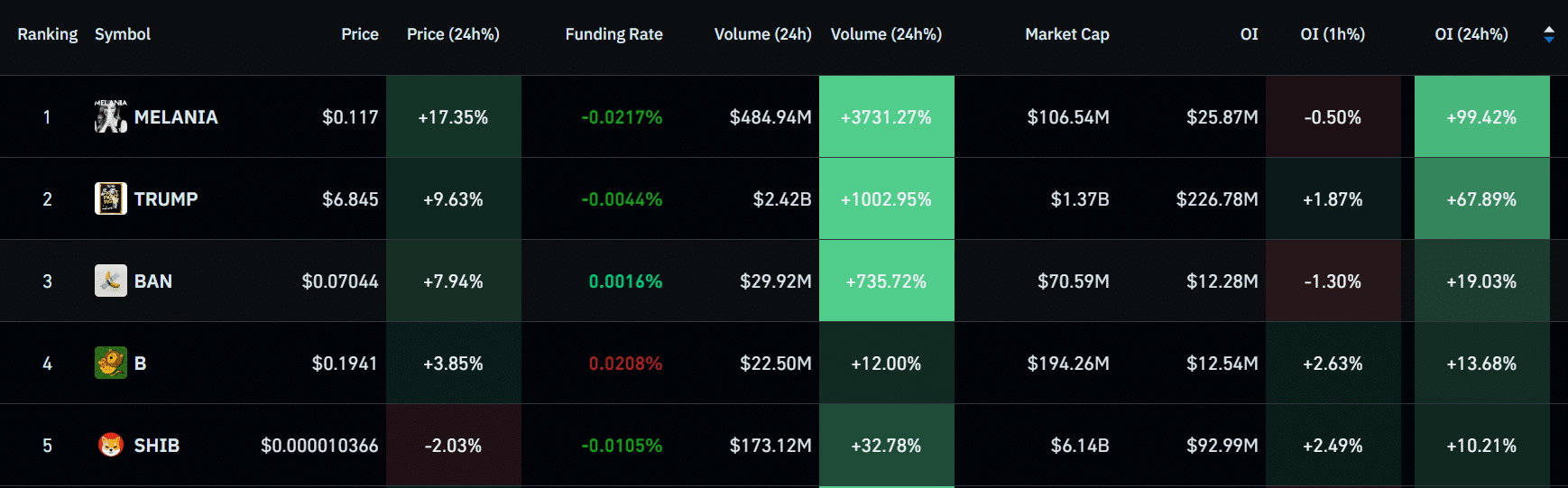Open the TRUMP symbol link
1568x488 pixels.
point(166,199)
